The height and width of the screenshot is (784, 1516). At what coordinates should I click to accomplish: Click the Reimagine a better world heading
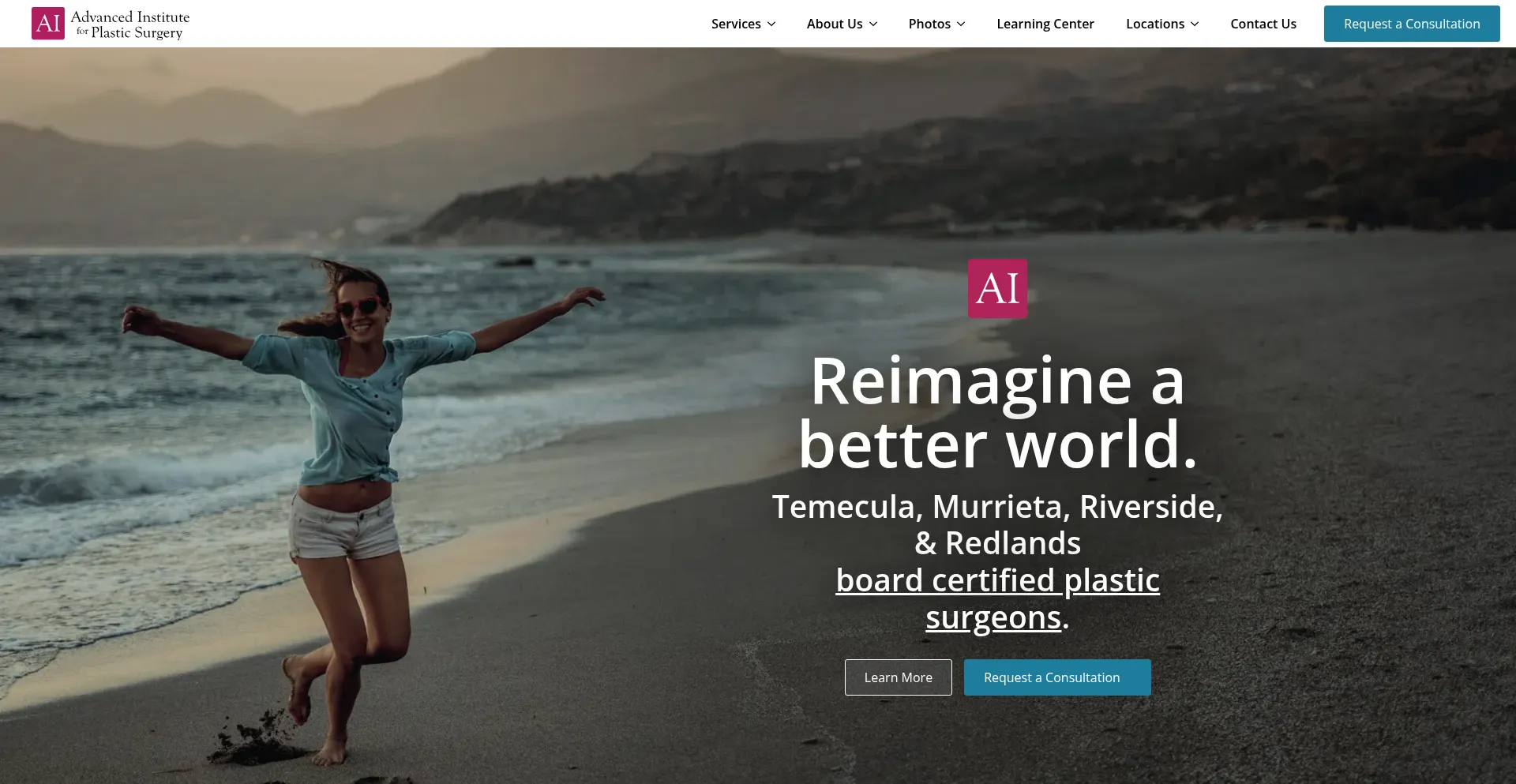pos(997,412)
